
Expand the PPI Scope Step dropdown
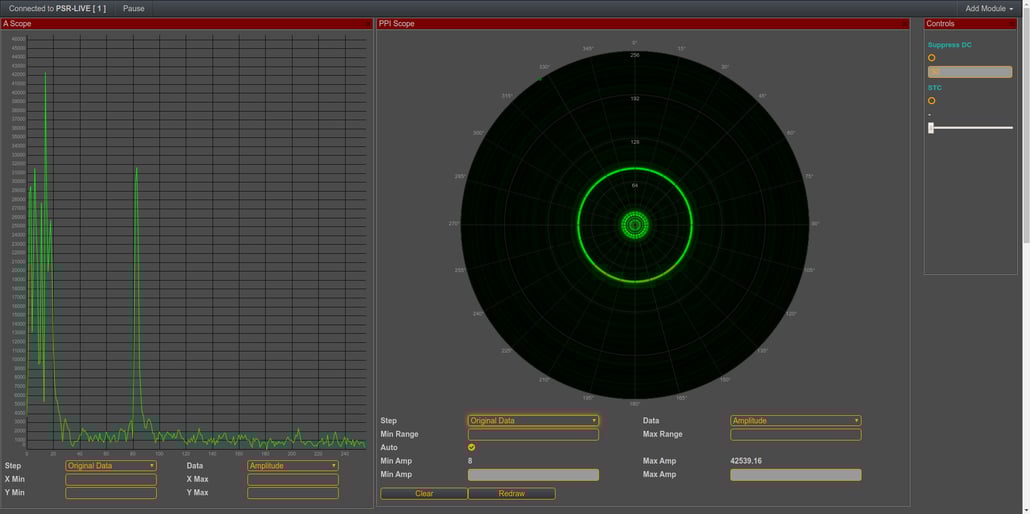coord(533,421)
